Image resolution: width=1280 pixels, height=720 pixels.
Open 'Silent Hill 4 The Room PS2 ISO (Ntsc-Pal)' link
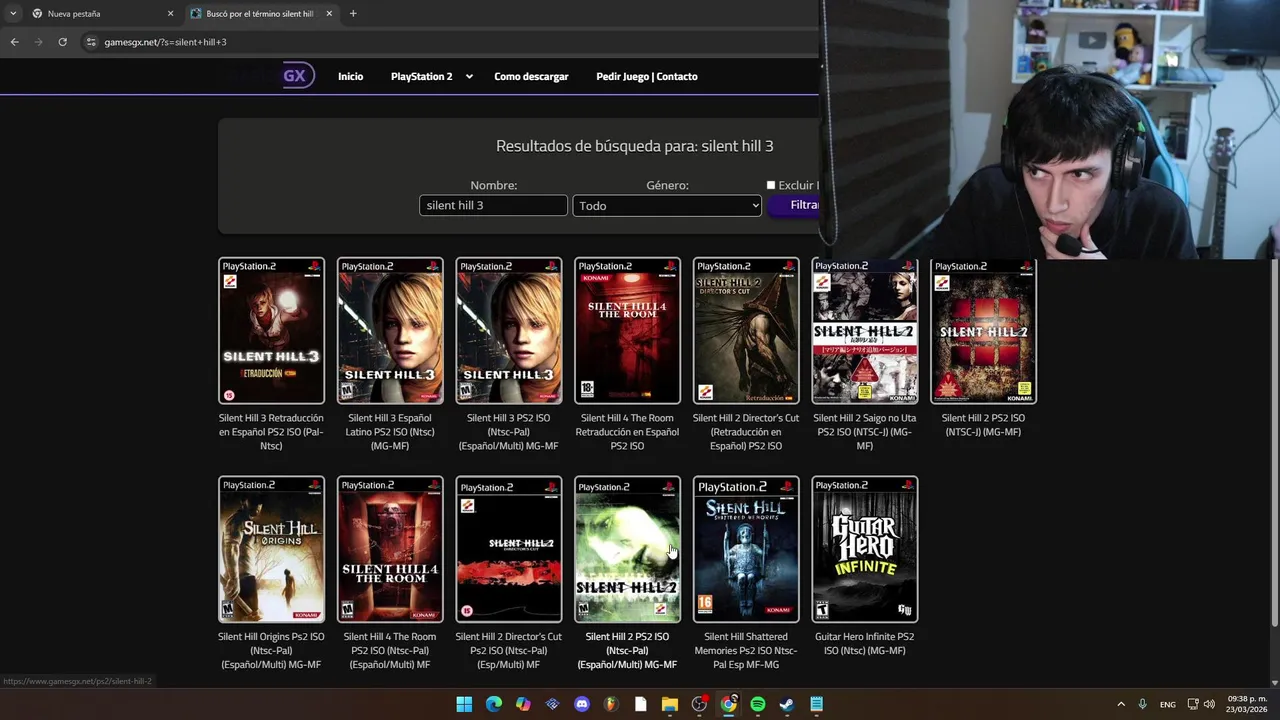coord(390,650)
